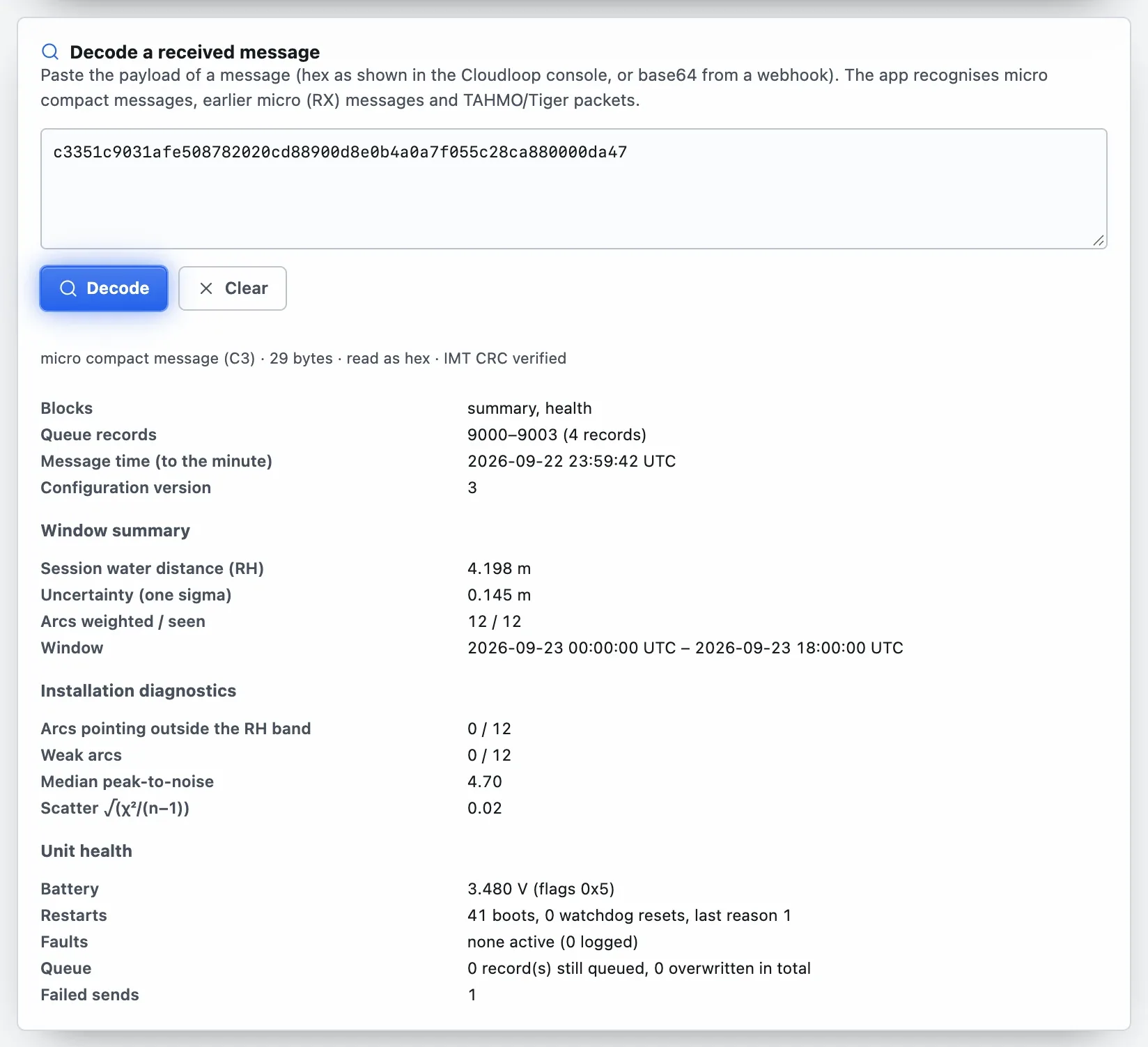Click the Restarts value '41 boots'
Viewport: 1148px width, 1047px height.
[x=502, y=915]
